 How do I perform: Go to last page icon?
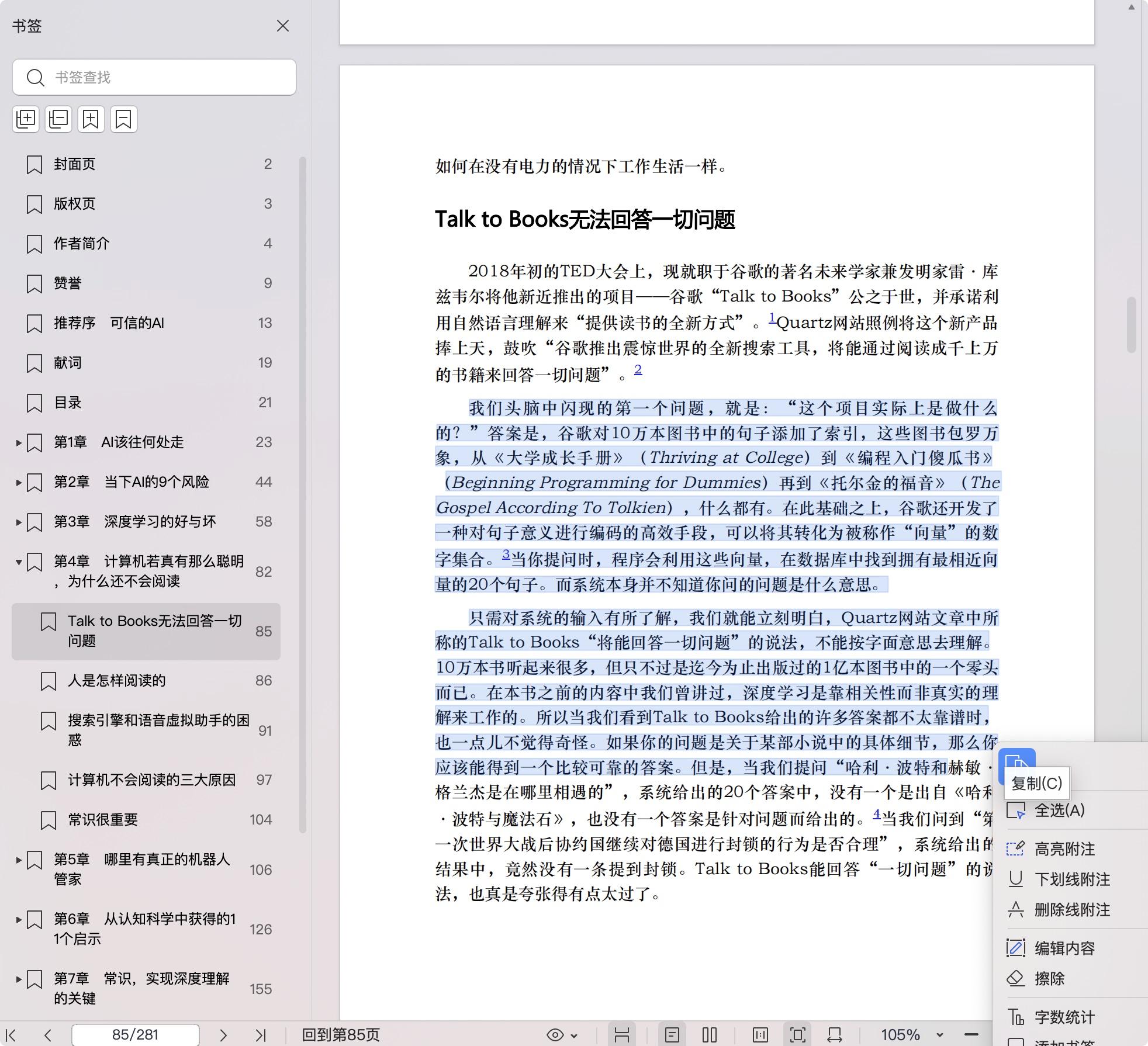(x=261, y=1035)
